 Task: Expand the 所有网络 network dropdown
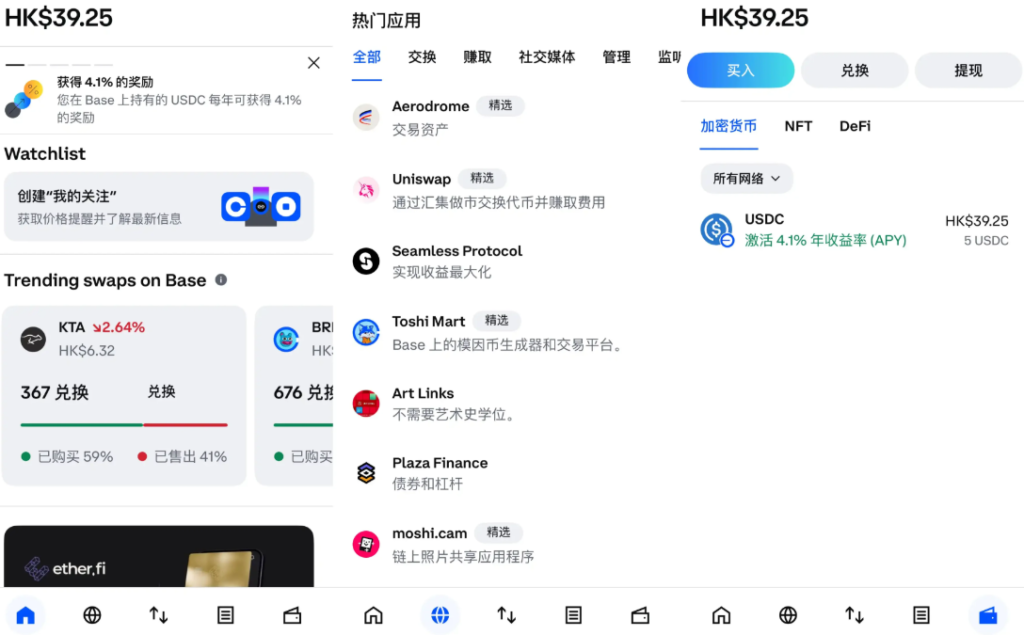coord(746,178)
